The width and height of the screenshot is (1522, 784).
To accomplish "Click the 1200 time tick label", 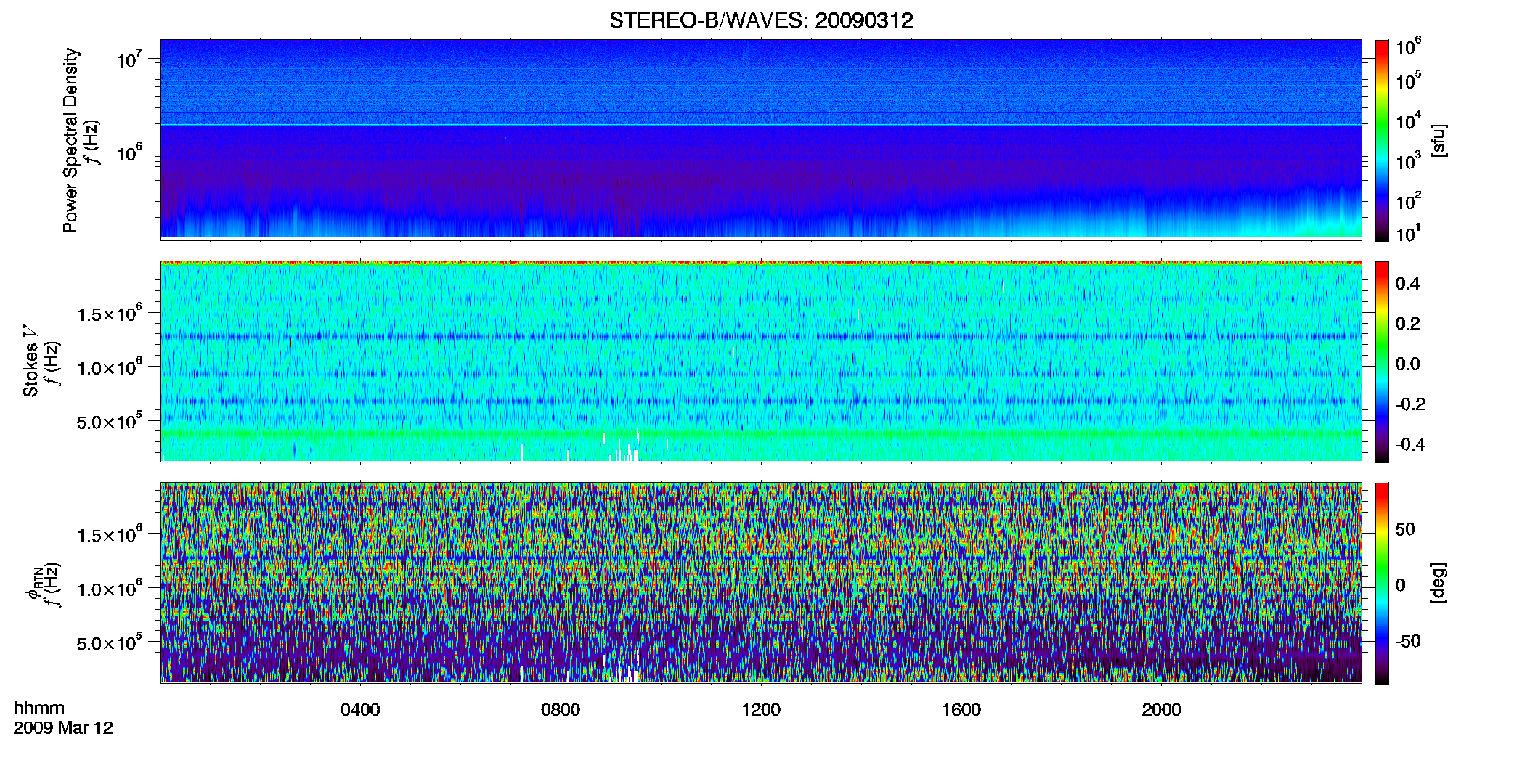I will (x=761, y=710).
